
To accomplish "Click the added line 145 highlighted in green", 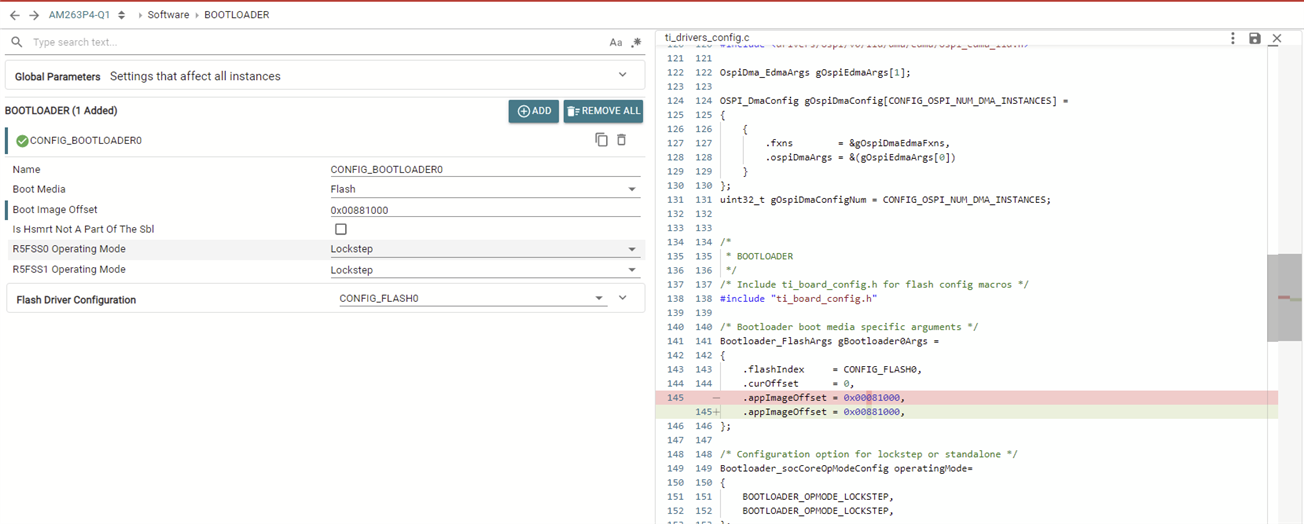I will (966, 411).
